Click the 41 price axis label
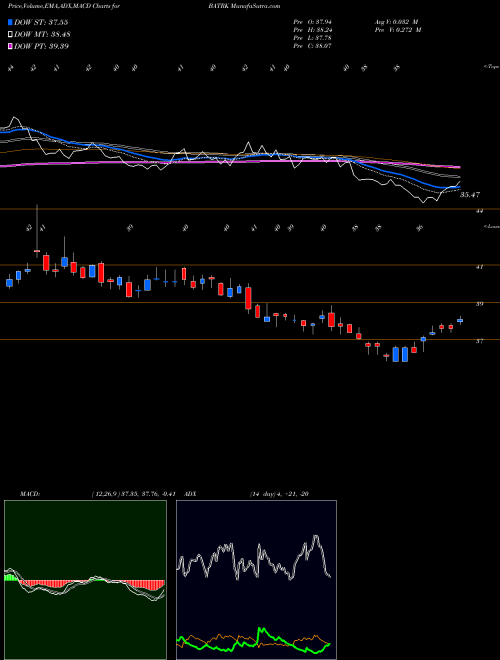This screenshot has width=500, height=660. 479,266
